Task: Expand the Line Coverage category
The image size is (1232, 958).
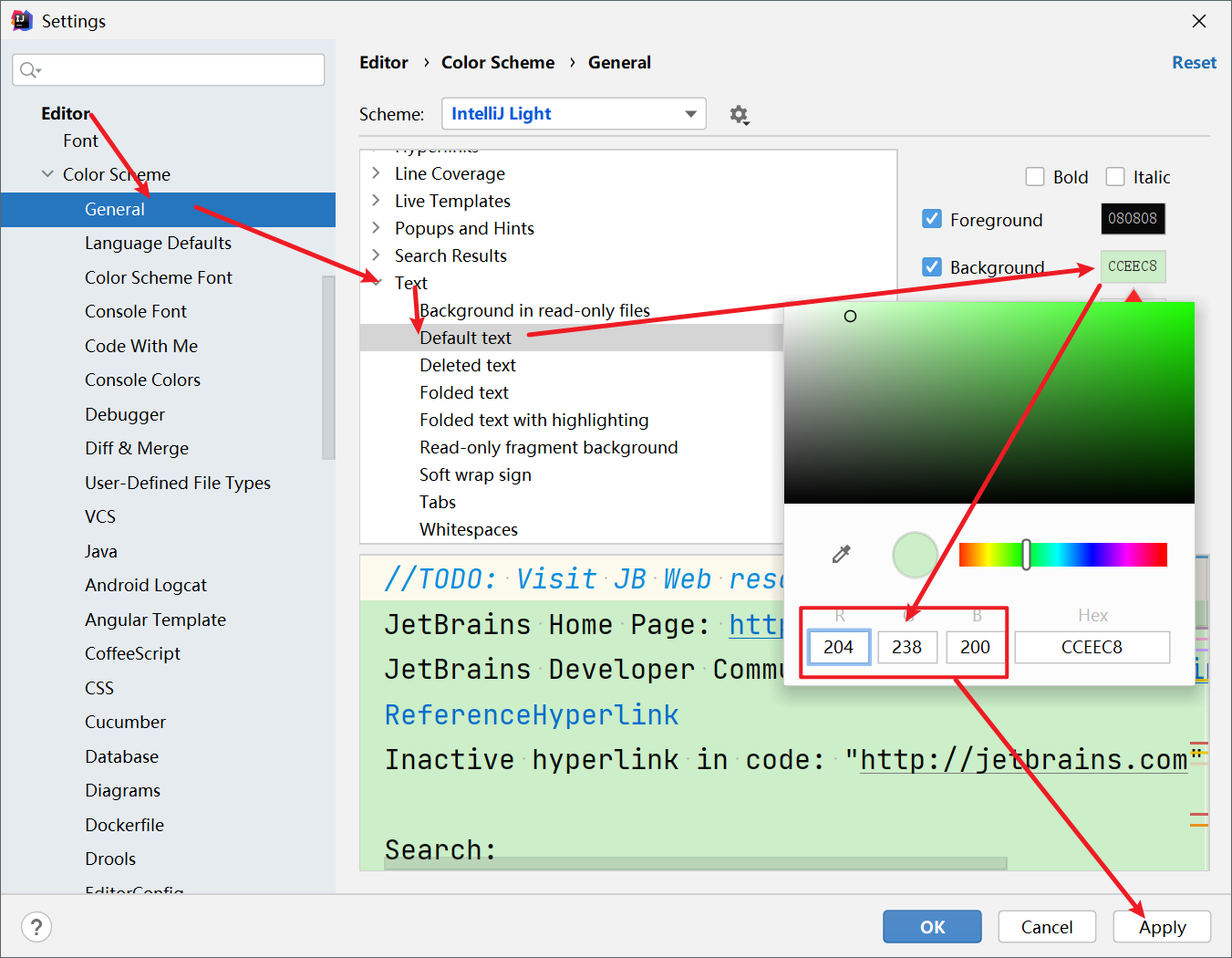Action: point(376,173)
